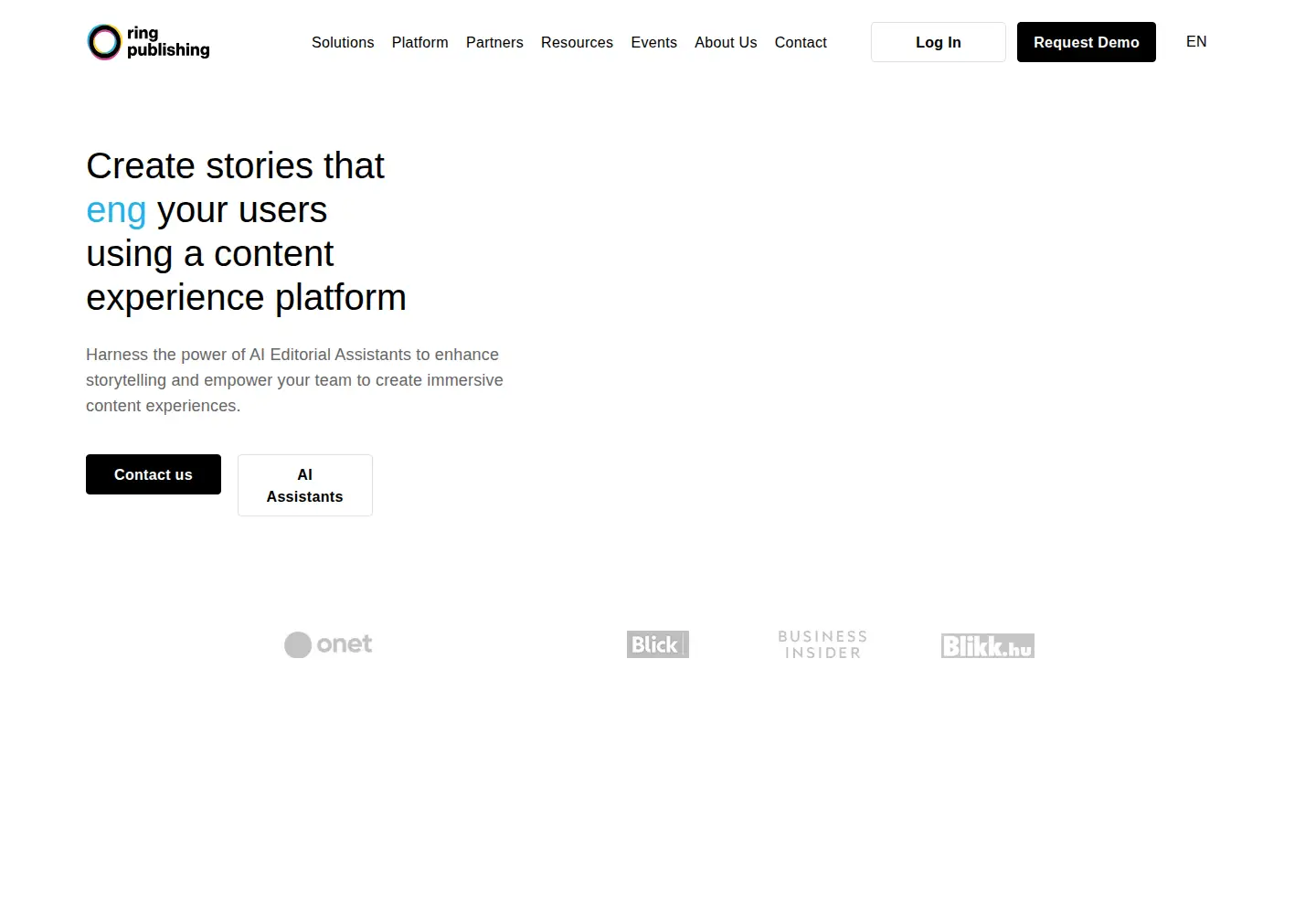Click the Blick partner logo

(658, 644)
